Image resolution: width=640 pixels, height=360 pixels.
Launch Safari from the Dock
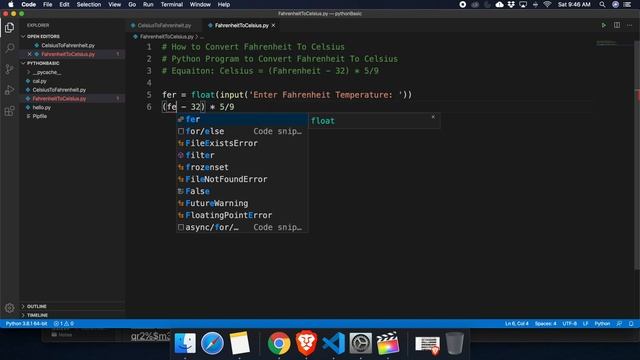[x=212, y=343]
